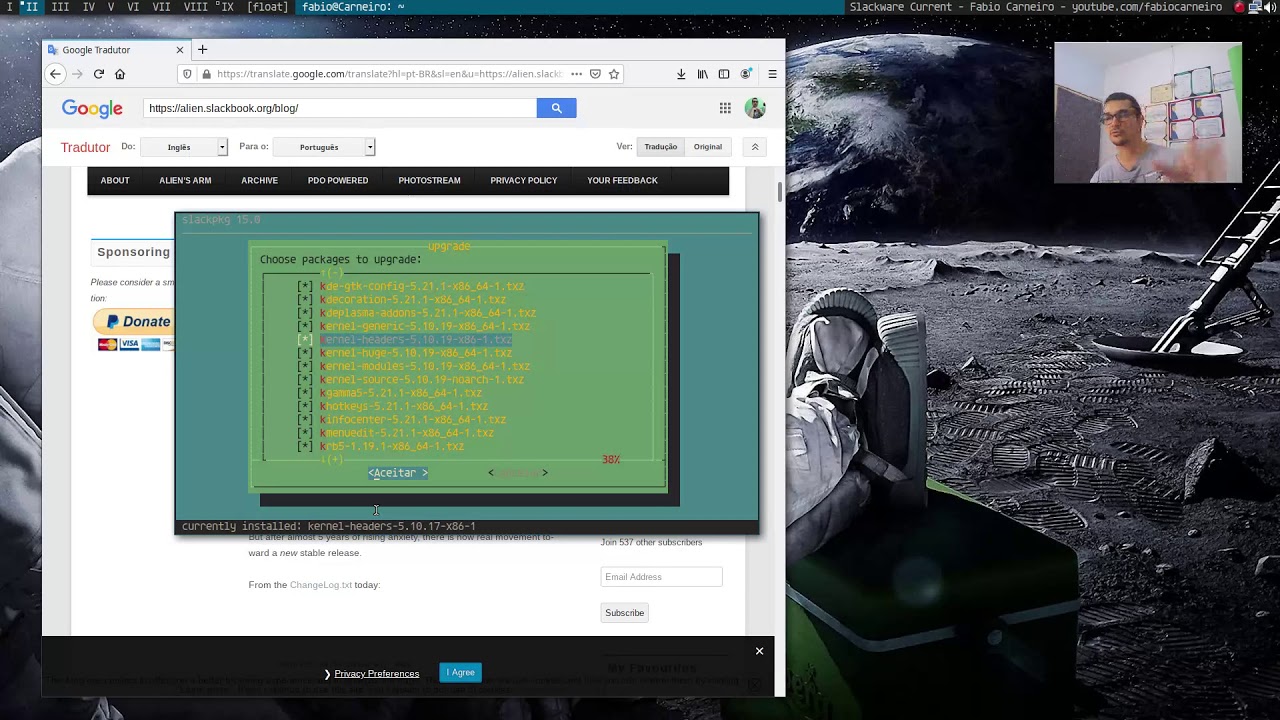Close the Google Tradutor tab
This screenshot has width=1280, height=720.
click(x=180, y=50)
